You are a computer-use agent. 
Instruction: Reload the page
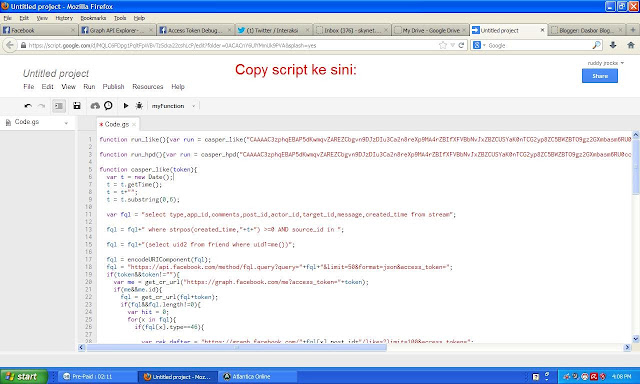[x=462, y=45]
